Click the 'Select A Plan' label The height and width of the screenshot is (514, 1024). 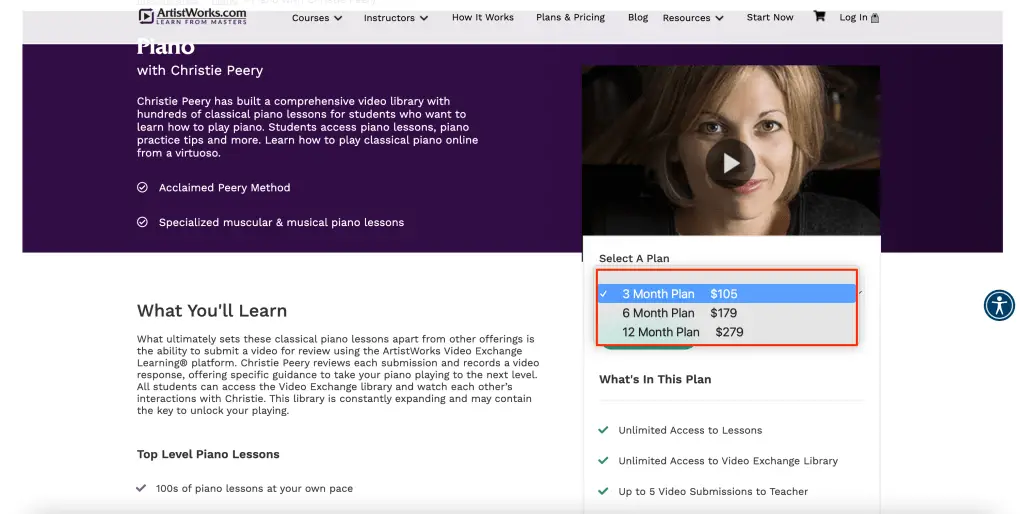(x=634, y=258)
